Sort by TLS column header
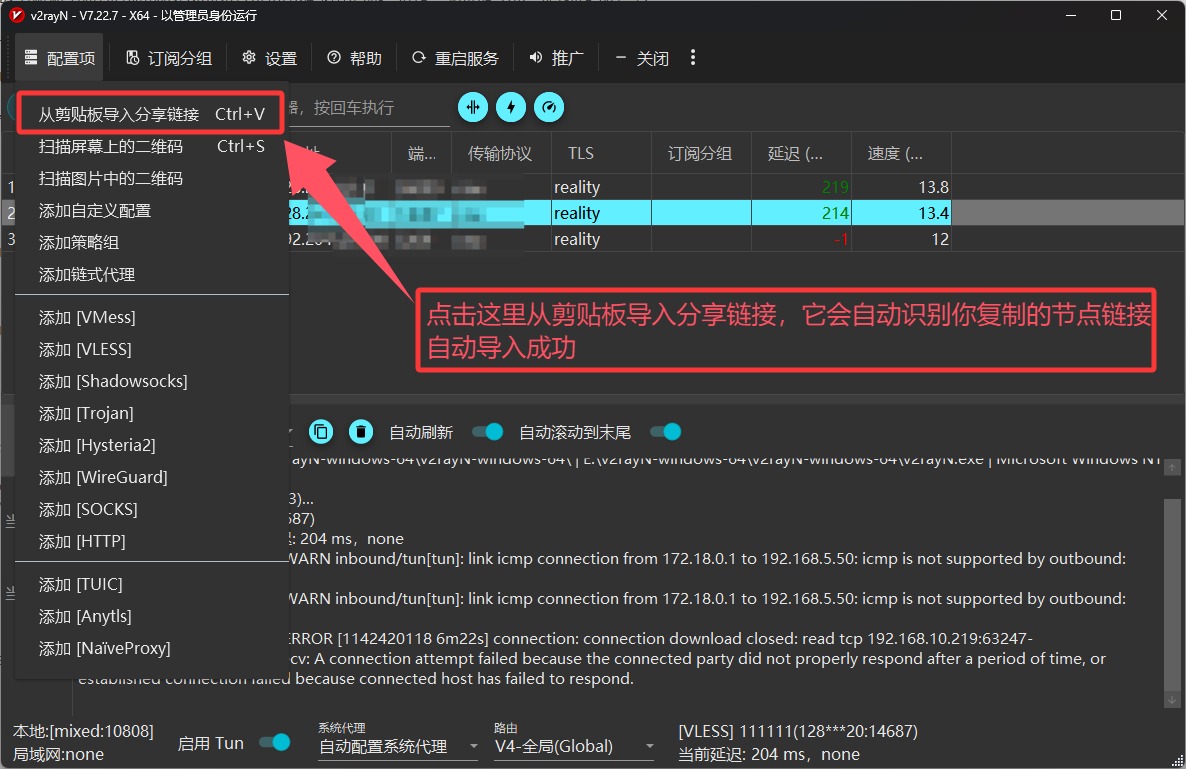Viewport: 1186px width, 769px height. click(601, 153)
